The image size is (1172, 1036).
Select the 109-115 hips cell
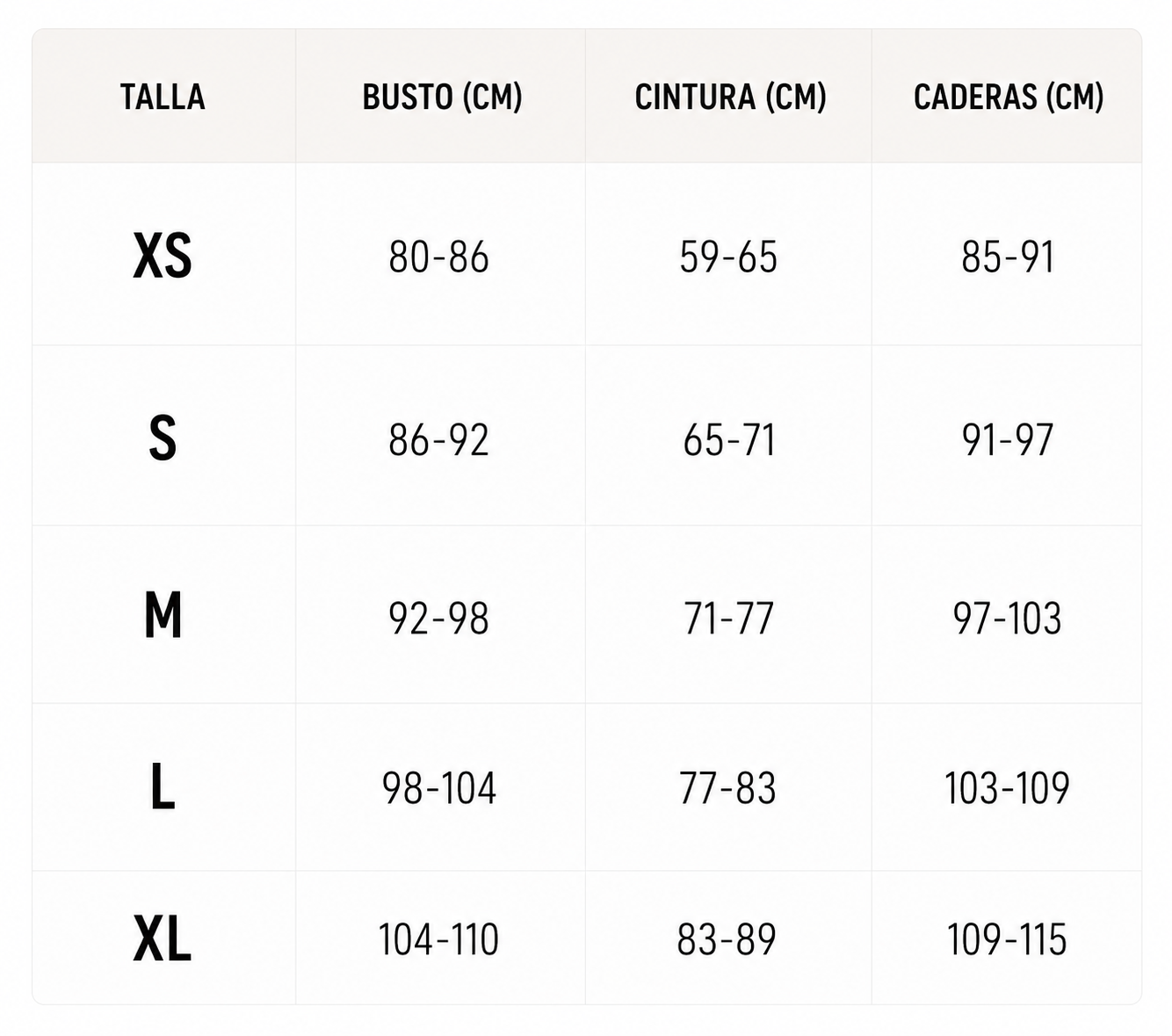pyautogui.click(x=1007, y=939)
